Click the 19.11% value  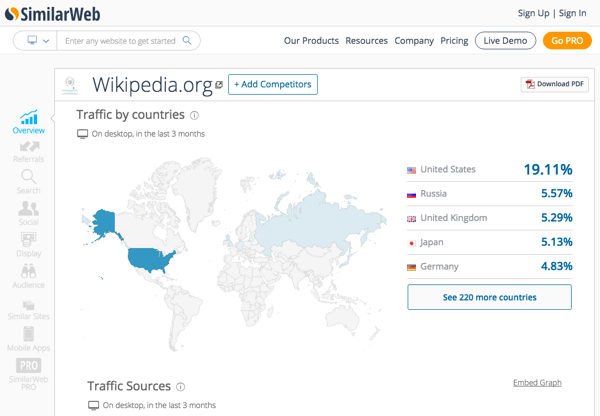[548, 169]
